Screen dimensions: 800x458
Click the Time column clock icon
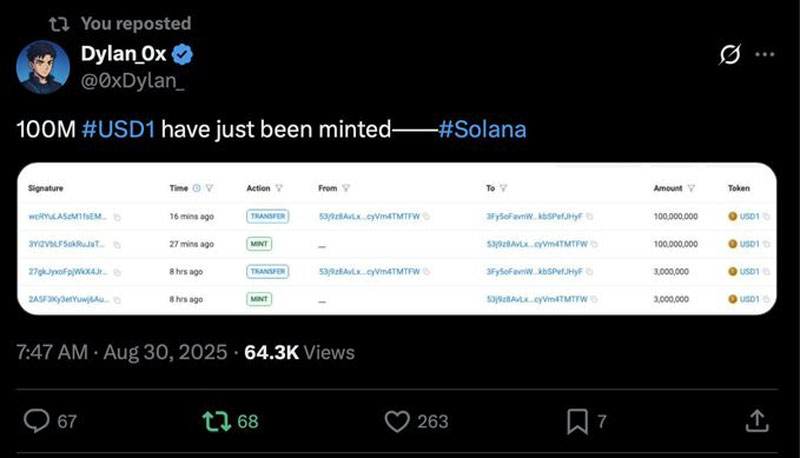(x=196, y=188)
